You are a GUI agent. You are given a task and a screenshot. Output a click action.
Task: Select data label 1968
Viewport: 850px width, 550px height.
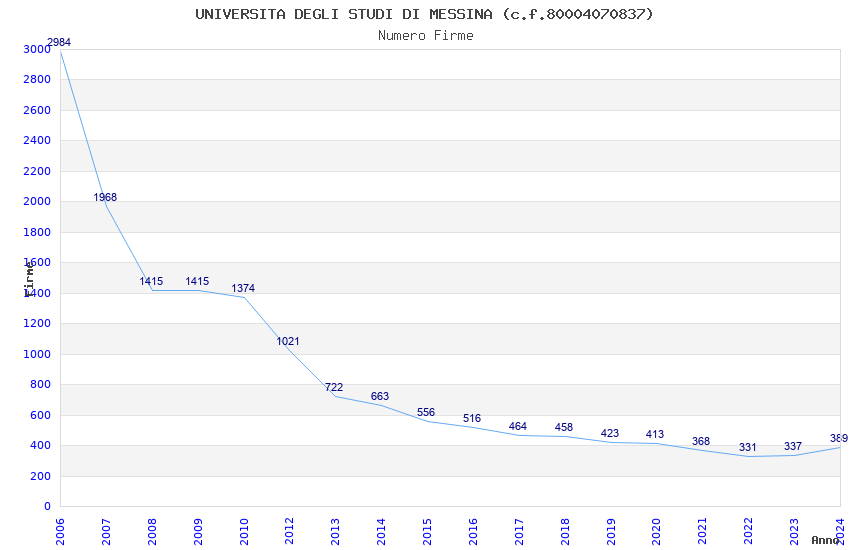(x=105, y=197)
